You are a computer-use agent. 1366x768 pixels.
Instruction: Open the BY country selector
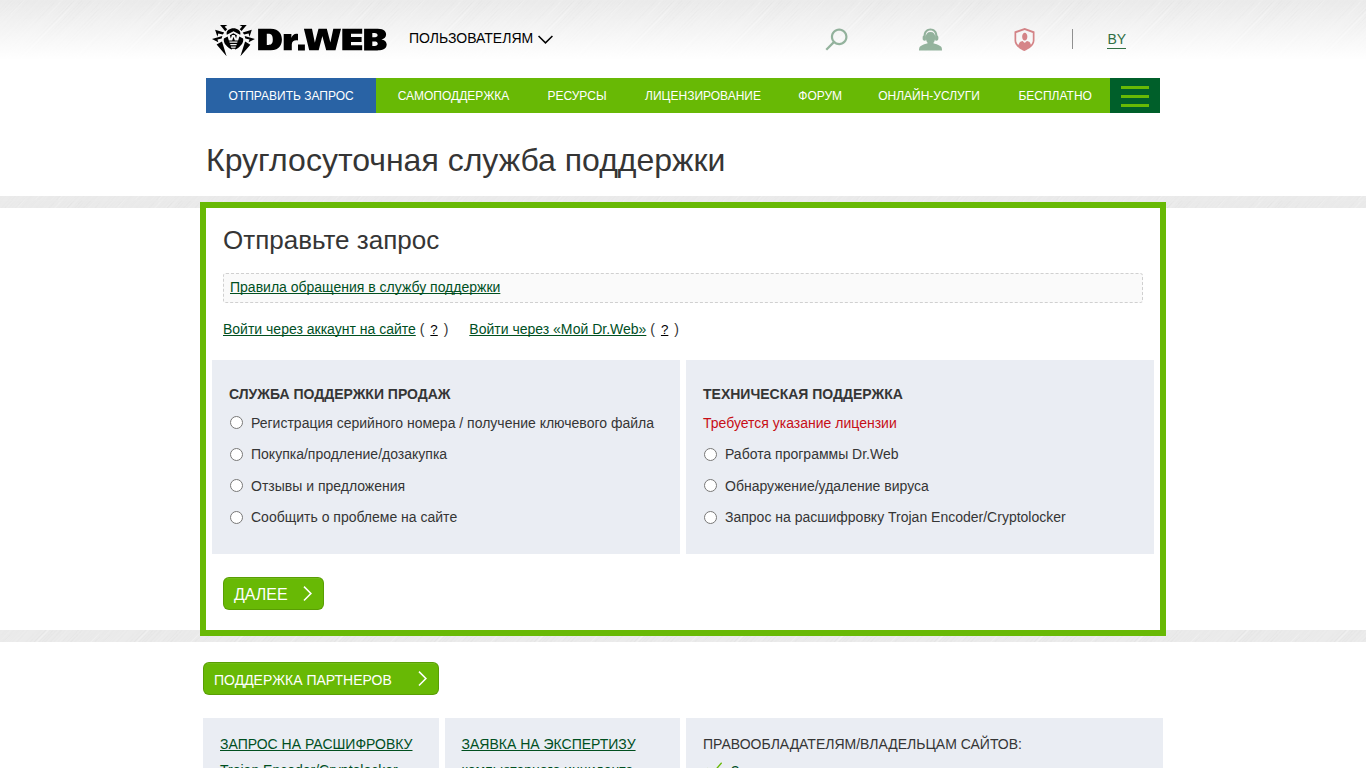tap(1116, 40)
